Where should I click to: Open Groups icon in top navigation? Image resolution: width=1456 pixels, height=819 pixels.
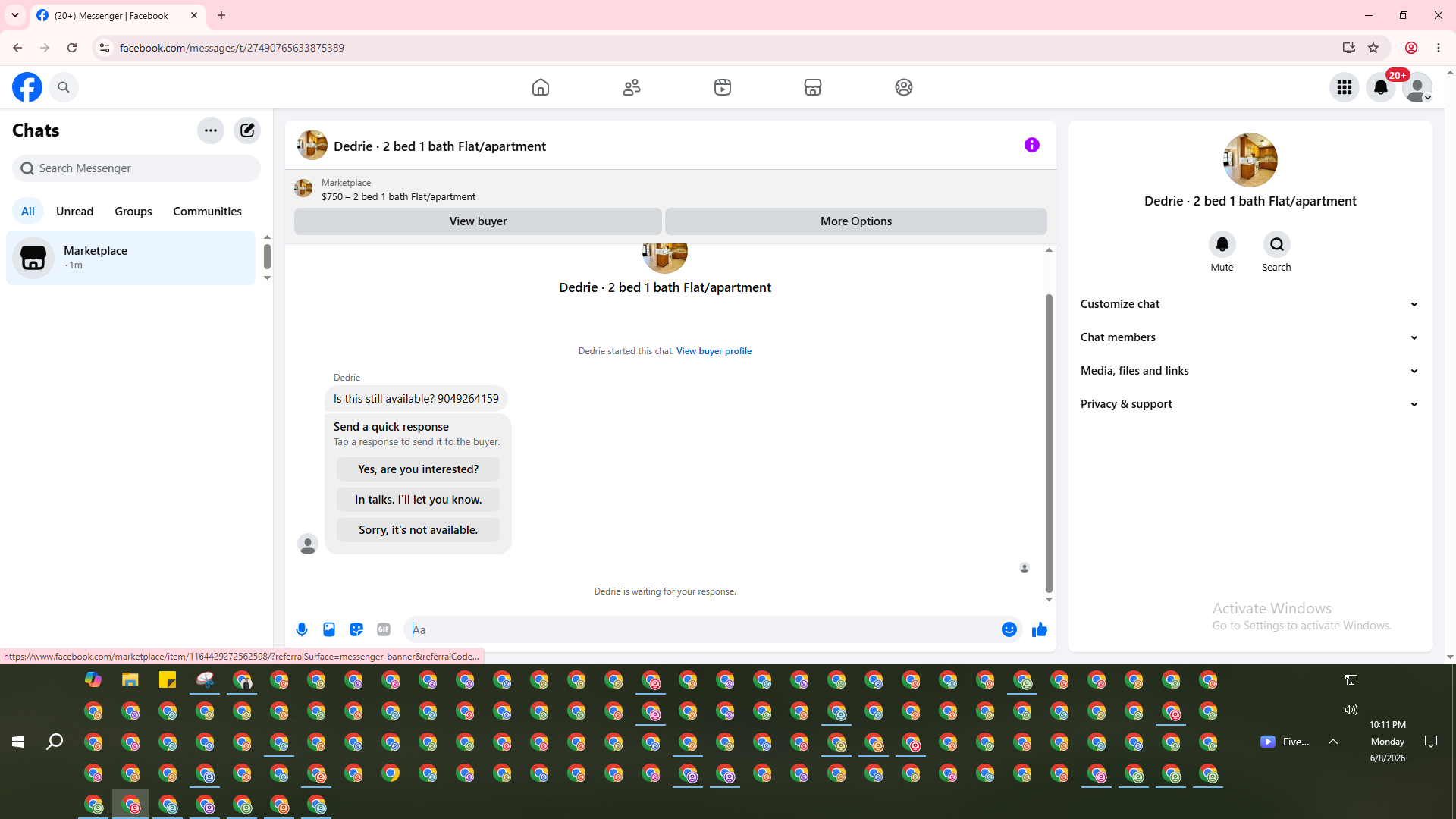coord(904,87)
